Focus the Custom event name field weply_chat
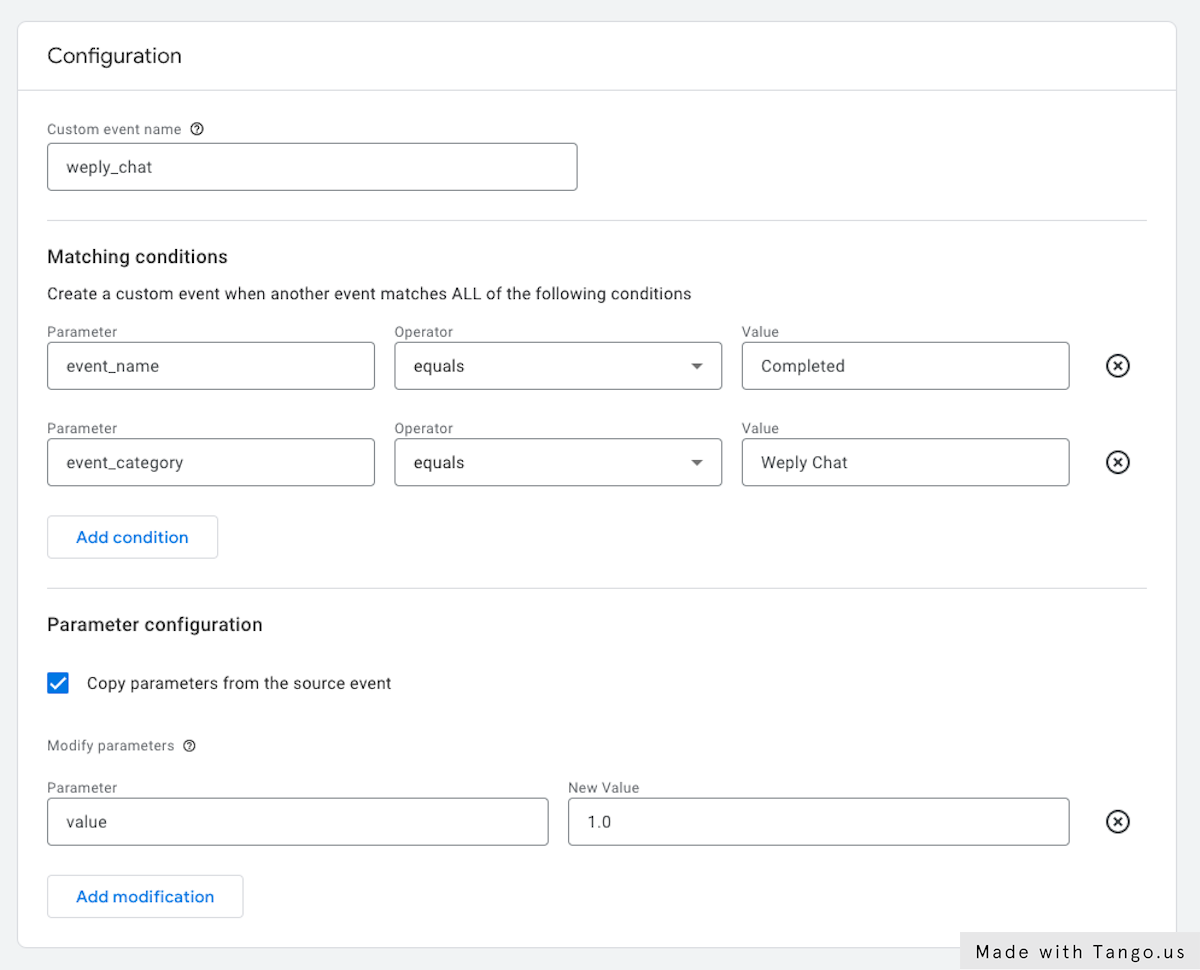This screenshot has height=970, width=1200. click(312, 167)
